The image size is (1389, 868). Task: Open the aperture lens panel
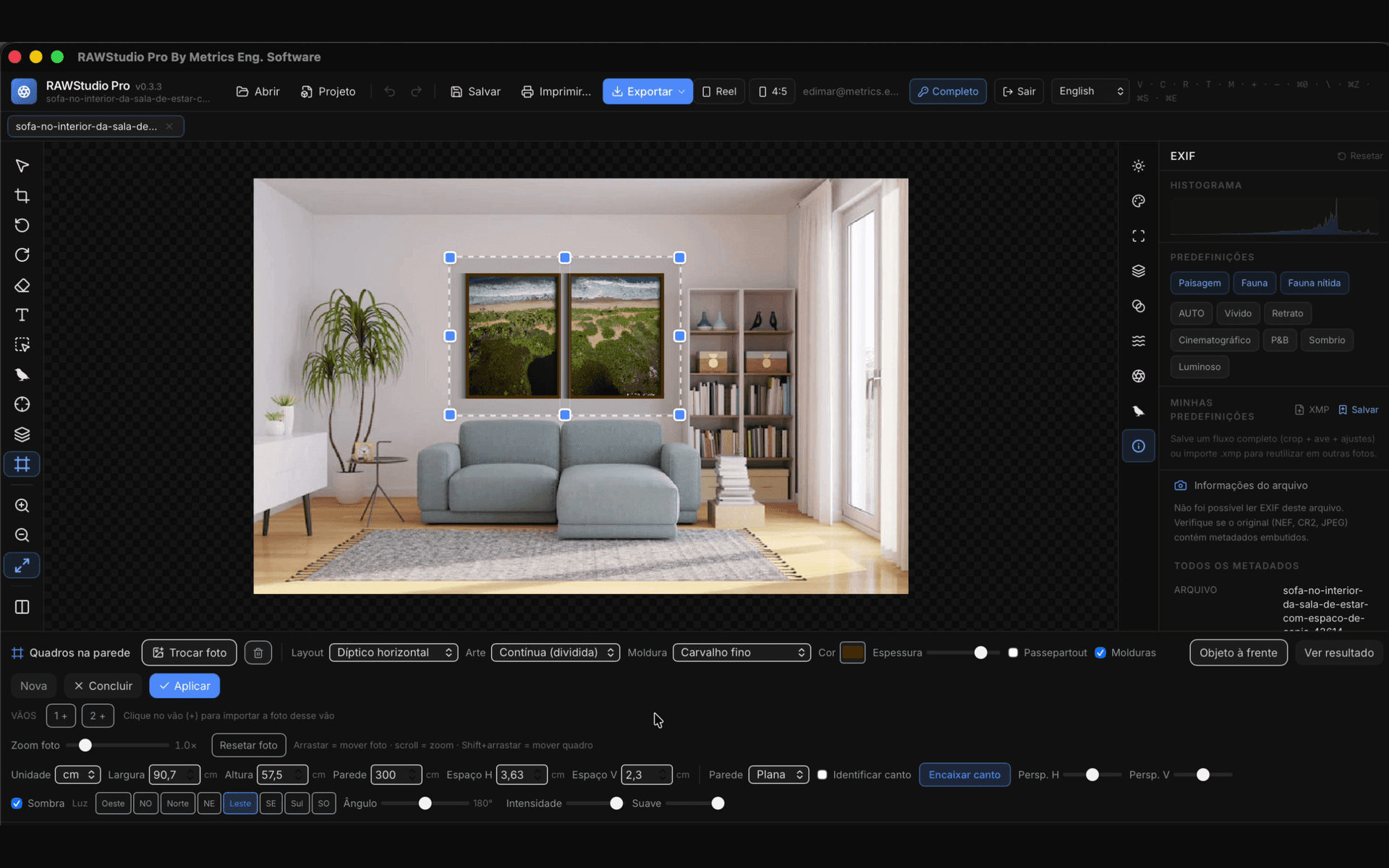coord(1138,376)
